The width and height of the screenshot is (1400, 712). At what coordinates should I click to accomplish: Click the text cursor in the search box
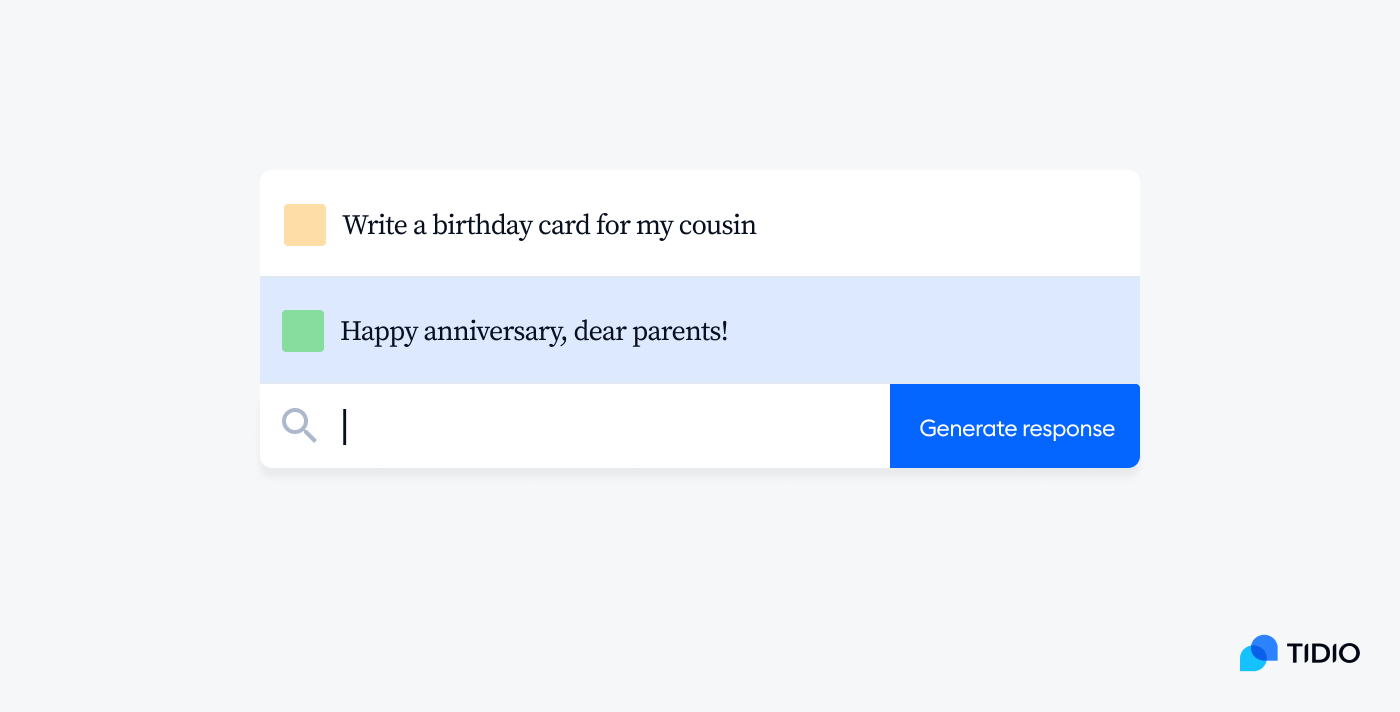point(345,426)
